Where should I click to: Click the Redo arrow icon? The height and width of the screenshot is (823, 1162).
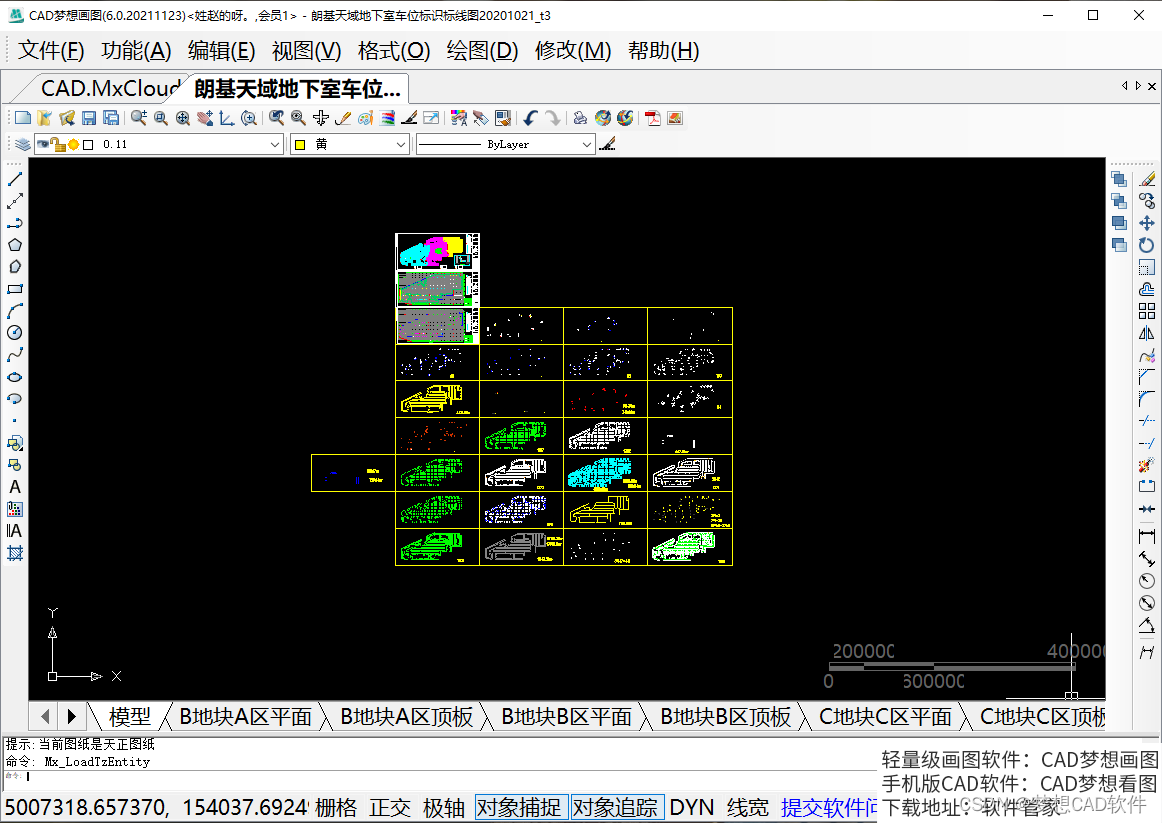(553, 118)
